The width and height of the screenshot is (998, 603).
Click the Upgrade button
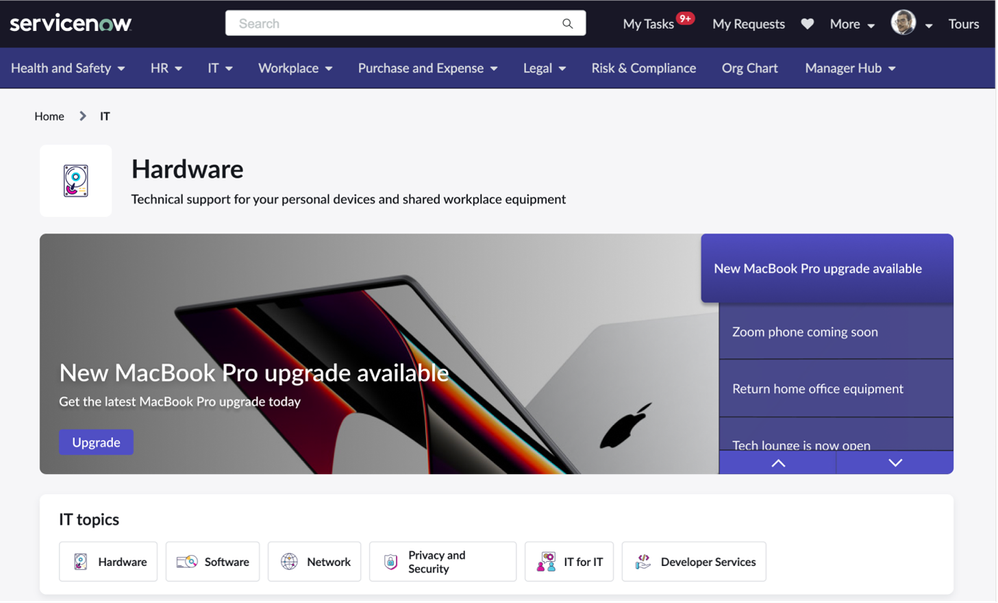click(96, 442)
